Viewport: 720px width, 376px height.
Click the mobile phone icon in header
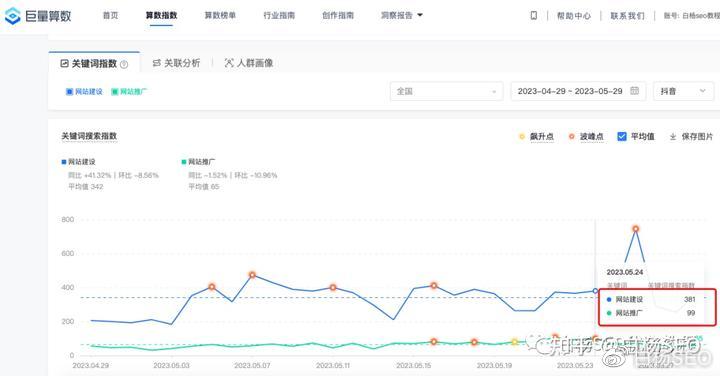coord(534,16)
